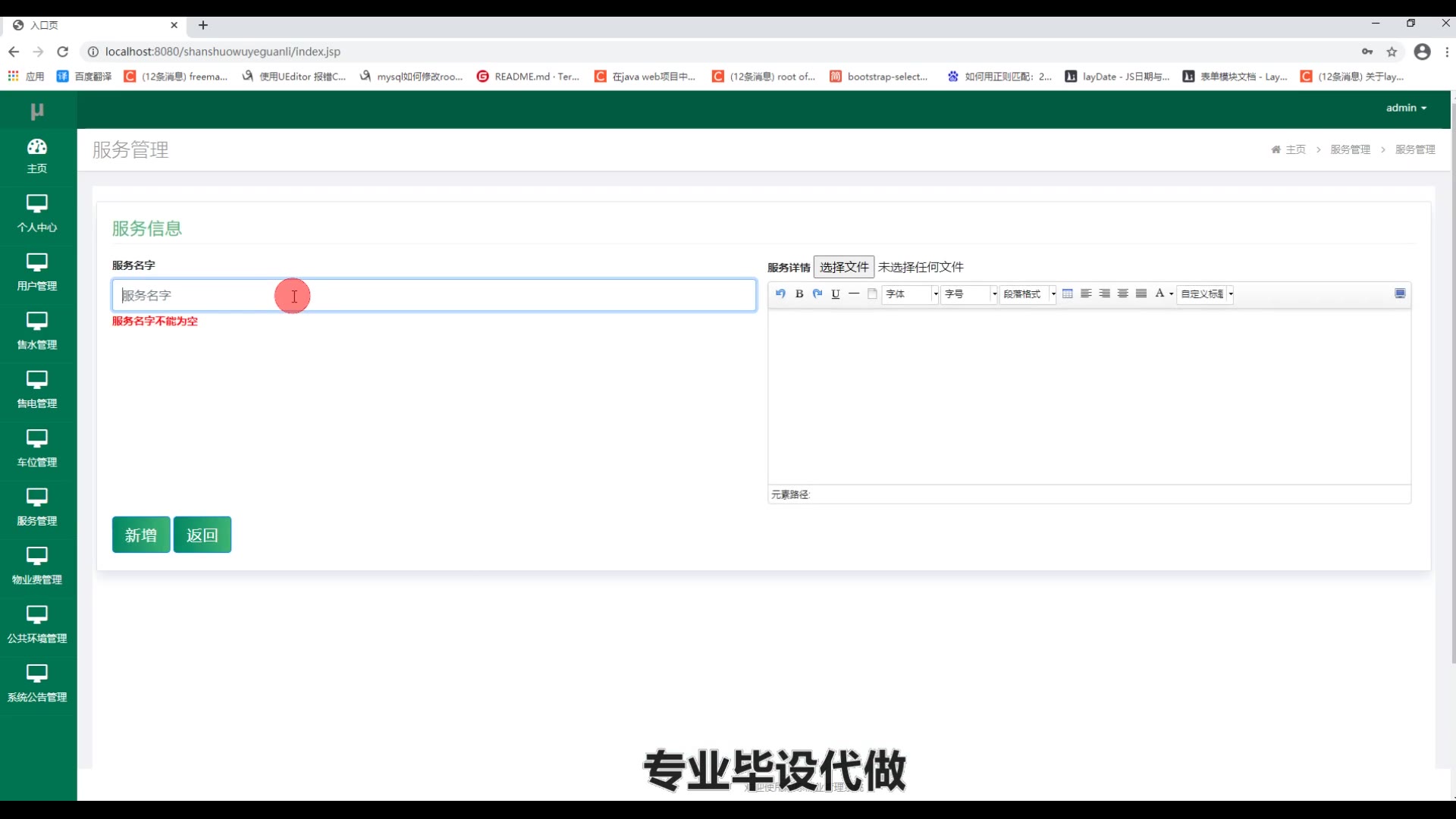
Task: Click the 新增 button
Action: click(x=141, y=535)
